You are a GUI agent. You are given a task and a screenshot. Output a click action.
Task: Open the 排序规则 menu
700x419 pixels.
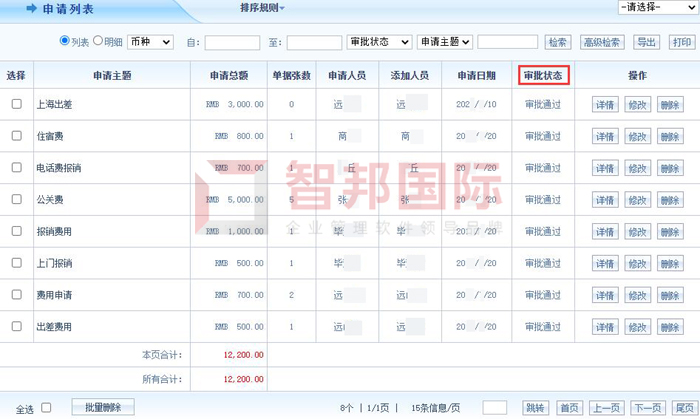click(262, 8)
